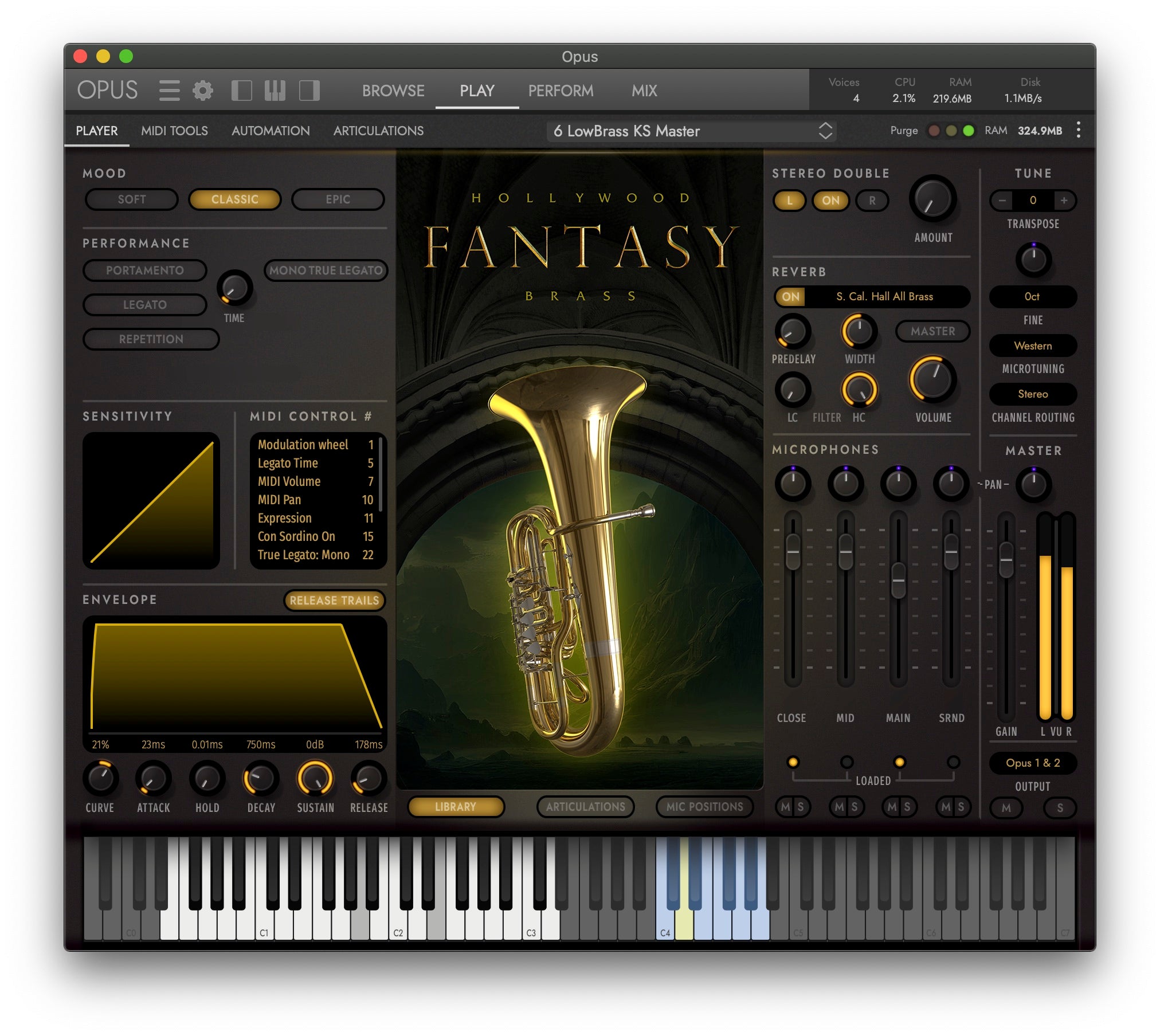Click the RELEASE TRAILS button
Screen dimensions: 1160x1036
(x=335, y=601)
